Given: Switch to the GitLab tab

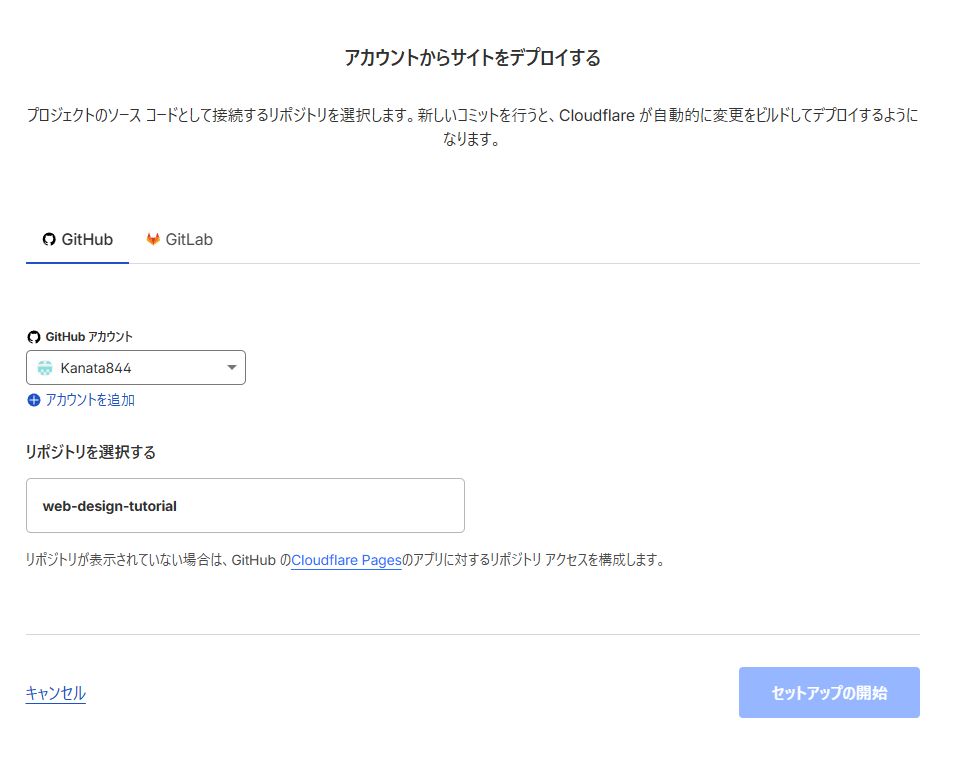Looking at the screenshot, I should click(x=180, y=239).
